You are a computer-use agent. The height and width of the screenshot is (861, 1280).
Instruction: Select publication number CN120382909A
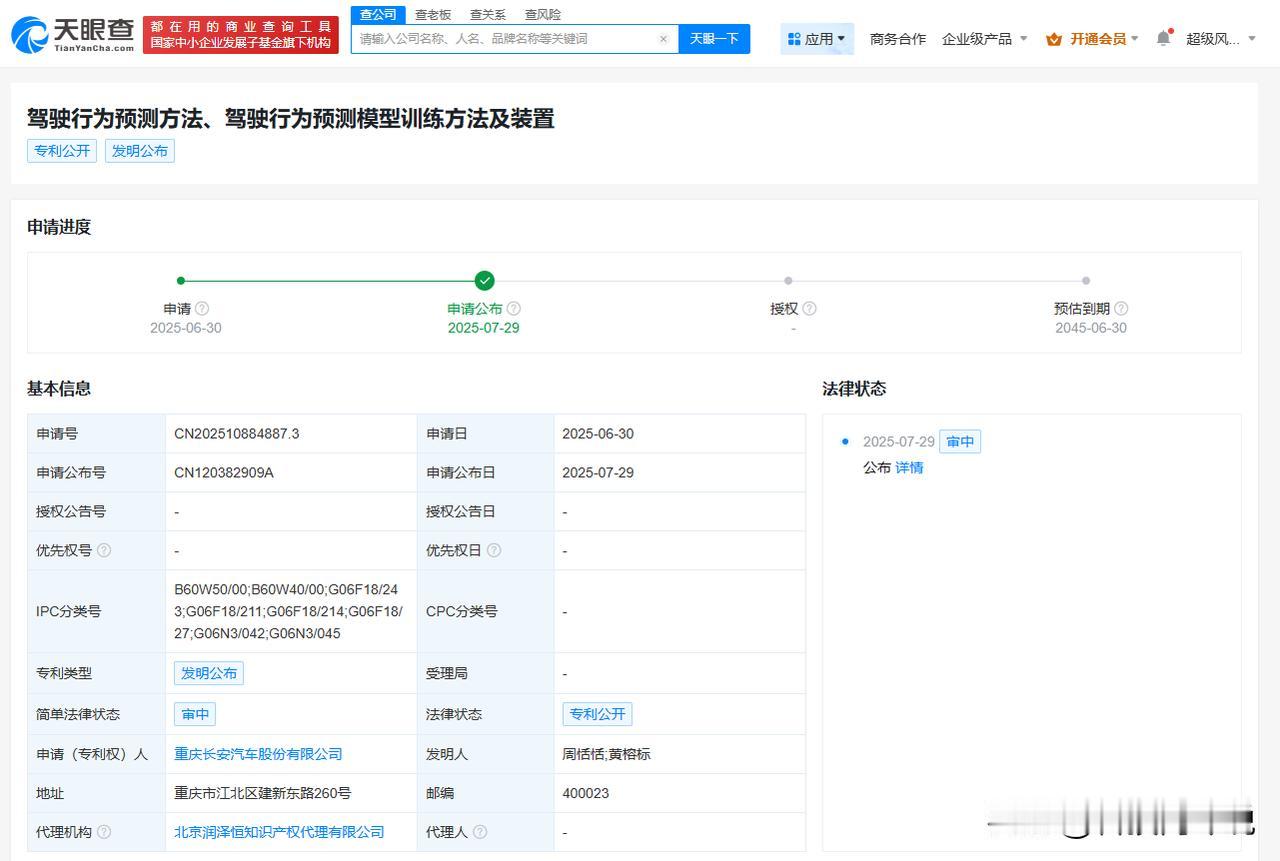224,473
